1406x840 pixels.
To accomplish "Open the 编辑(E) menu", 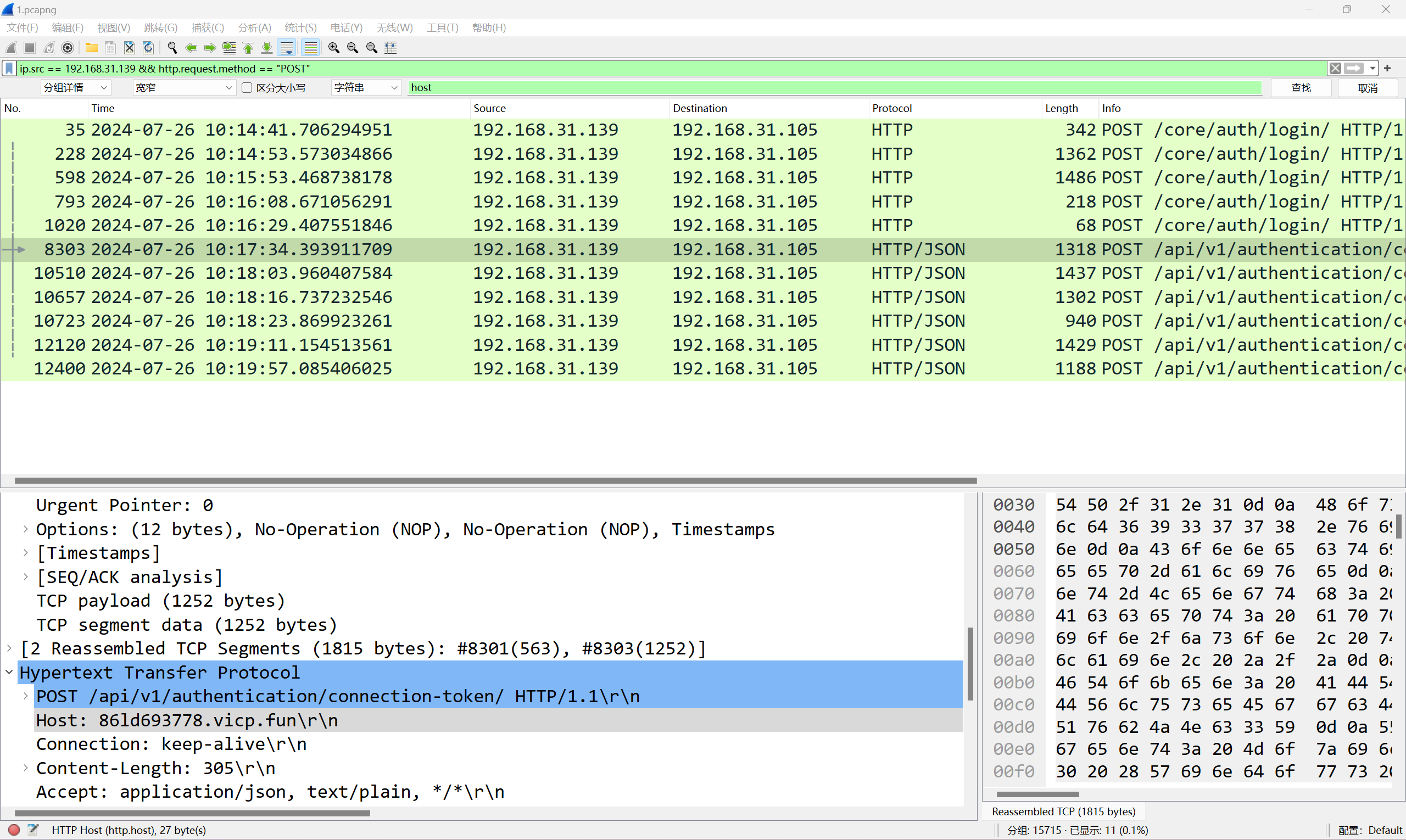I will [x=68, y=28].
